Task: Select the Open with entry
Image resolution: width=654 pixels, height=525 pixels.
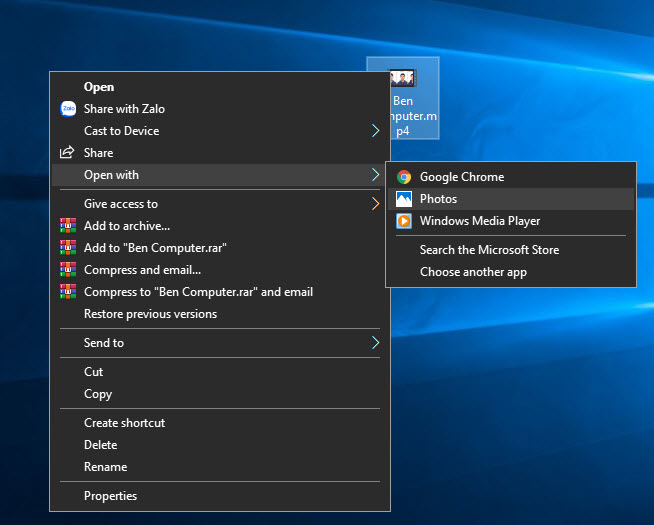Action: click(220, 175)
